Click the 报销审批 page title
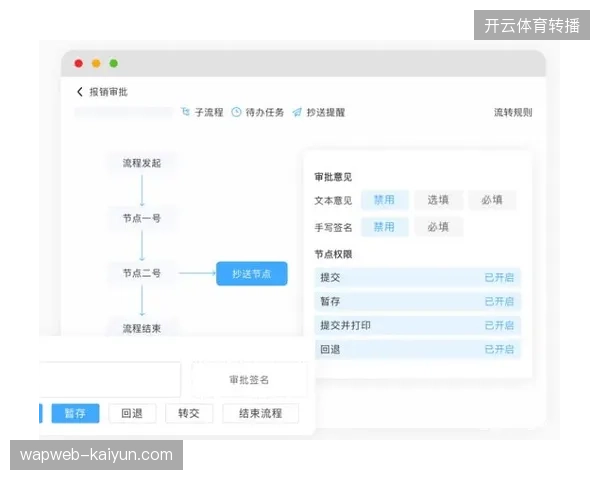The image size is (600, 480). pyautogui.click(x=109, y=92)
